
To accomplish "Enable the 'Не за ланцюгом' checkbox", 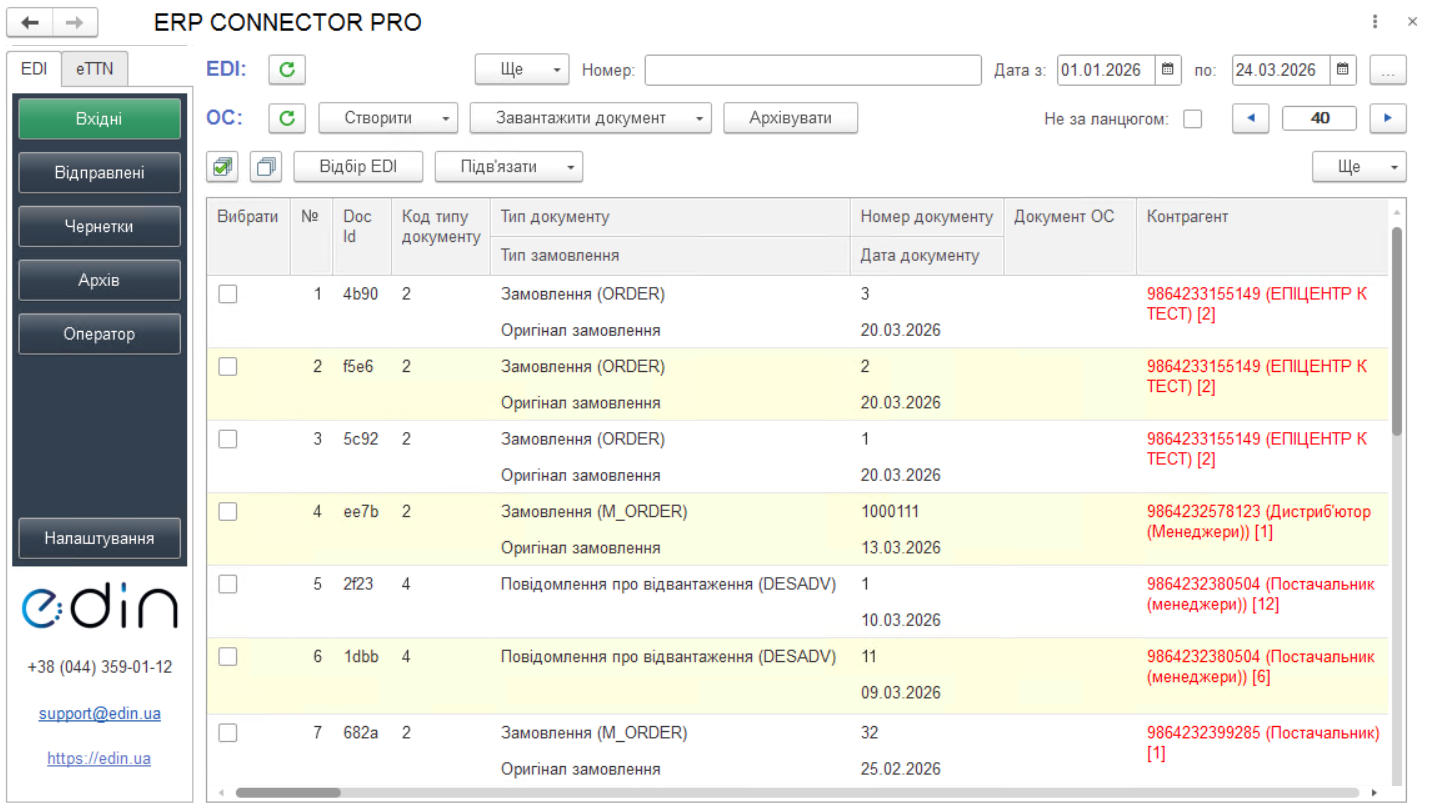I will 1192,119.
